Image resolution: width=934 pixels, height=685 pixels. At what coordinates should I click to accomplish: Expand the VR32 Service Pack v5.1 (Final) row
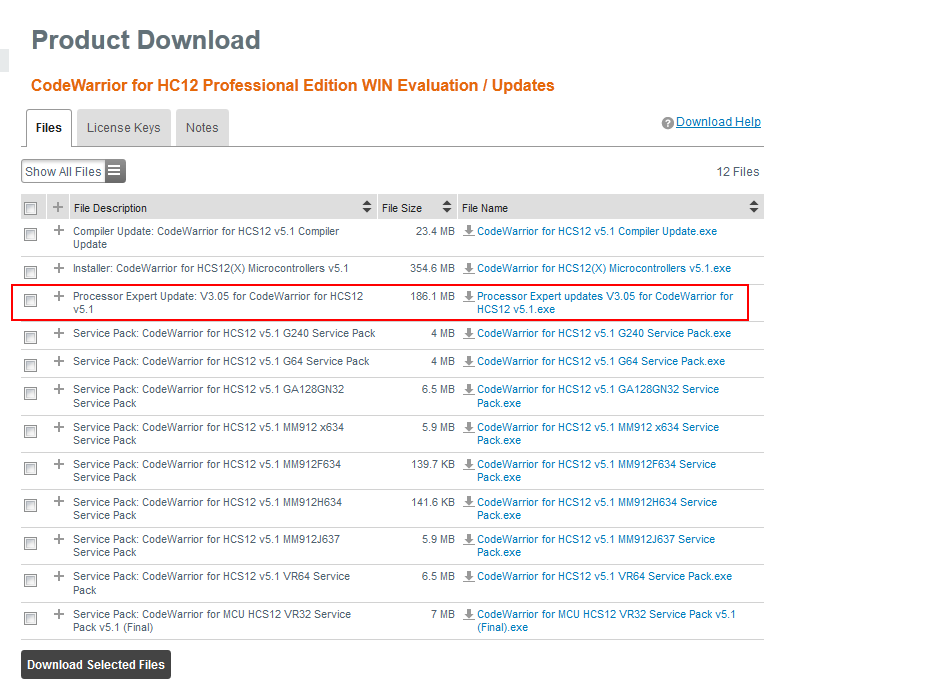coord(58,614)
